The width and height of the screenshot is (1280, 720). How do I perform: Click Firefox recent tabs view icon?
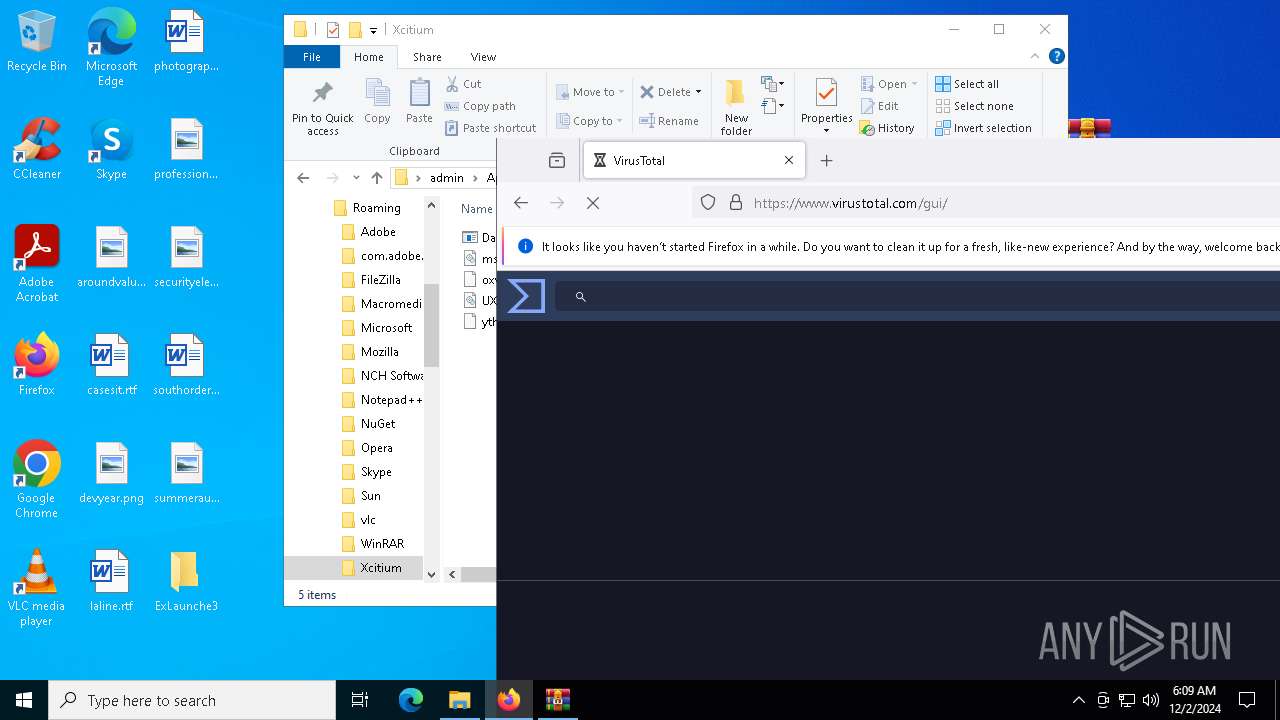pyautogui.click(x=557, y=160)
